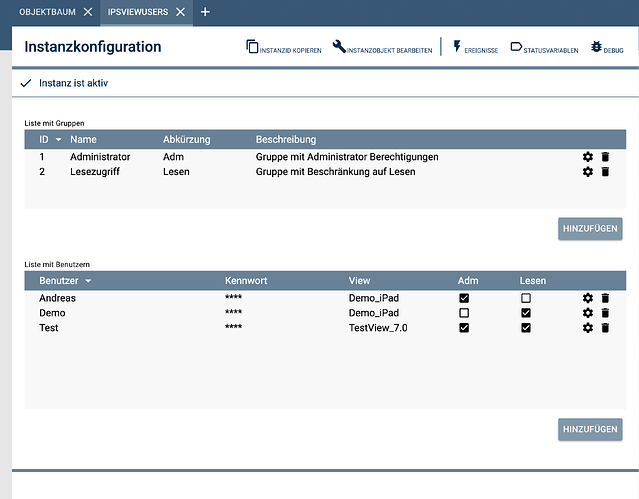This screenshot has width=639, height=499.
Task: Select the Test user name cell
Action: [48, 328]
